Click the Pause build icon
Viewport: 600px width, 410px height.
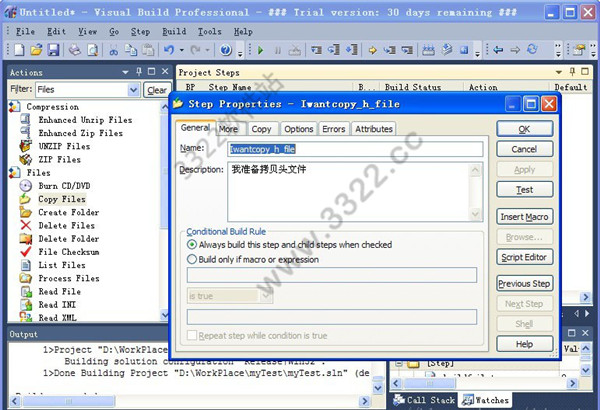[x=278, y=50]
